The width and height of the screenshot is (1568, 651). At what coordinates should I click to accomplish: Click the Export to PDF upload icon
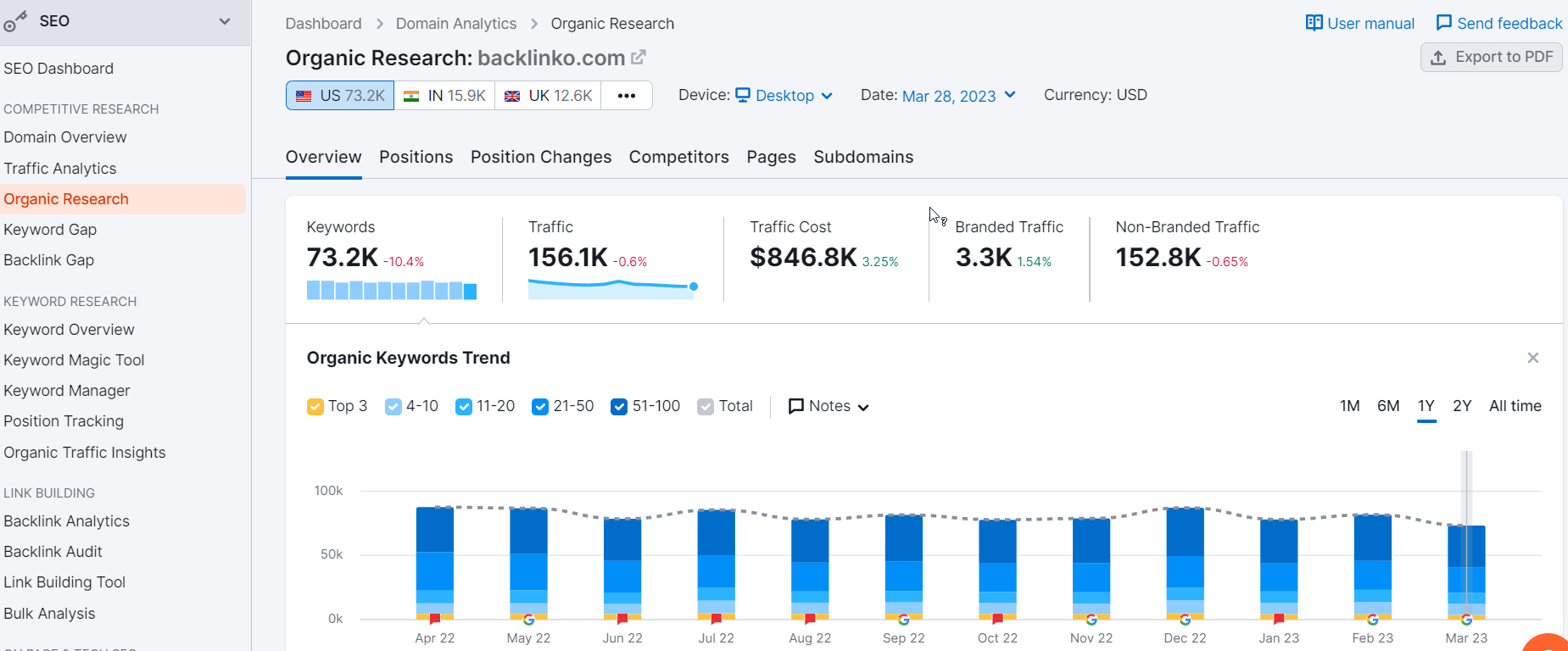coord(1438,58)
